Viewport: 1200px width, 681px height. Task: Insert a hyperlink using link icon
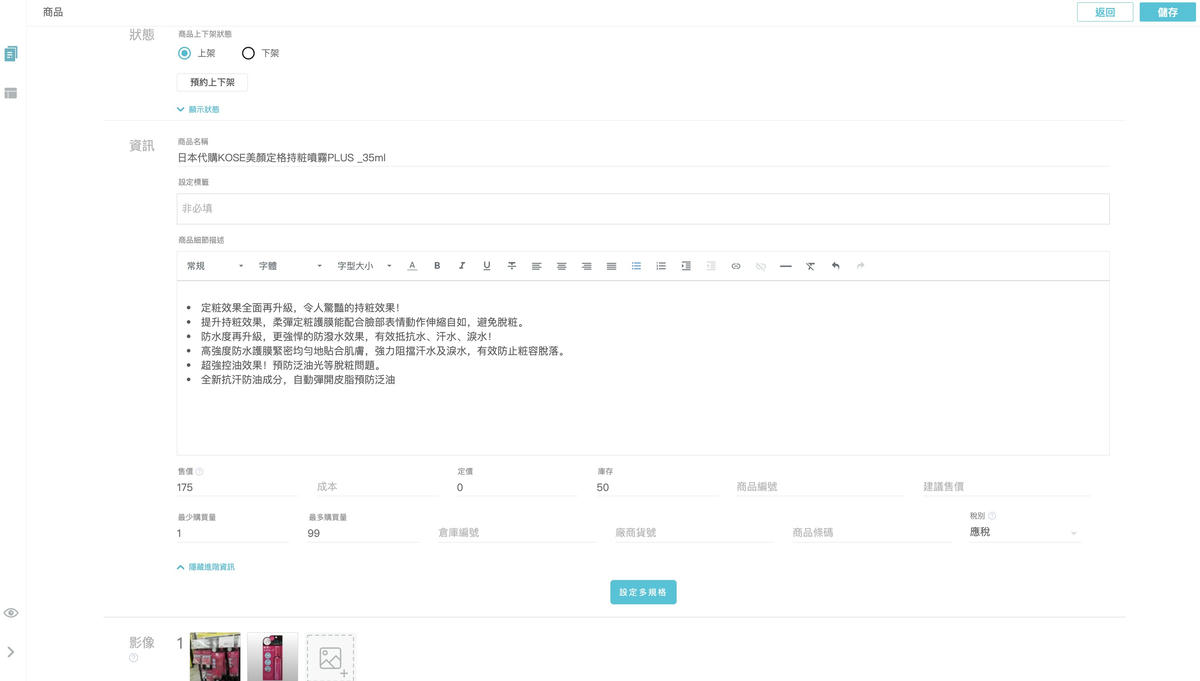736,266
